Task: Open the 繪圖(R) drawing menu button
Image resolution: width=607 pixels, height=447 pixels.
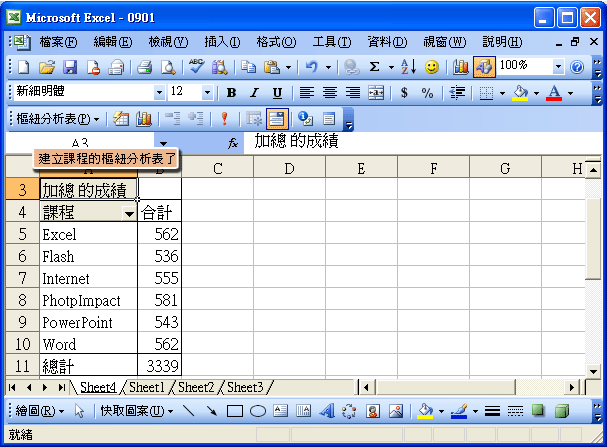Action: [40, 411]
